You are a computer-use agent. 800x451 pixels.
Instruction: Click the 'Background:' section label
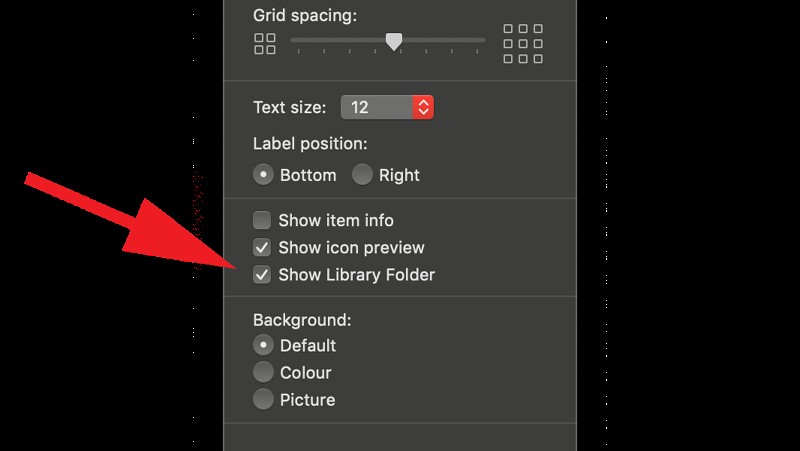coord(302,320)
